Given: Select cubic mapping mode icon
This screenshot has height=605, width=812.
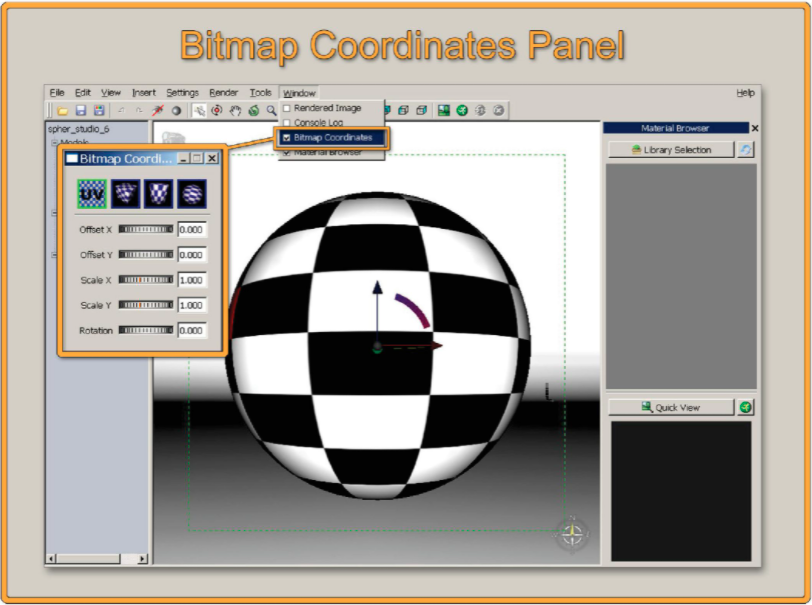Looking at the screenshot, I should (x=125, y=194).
